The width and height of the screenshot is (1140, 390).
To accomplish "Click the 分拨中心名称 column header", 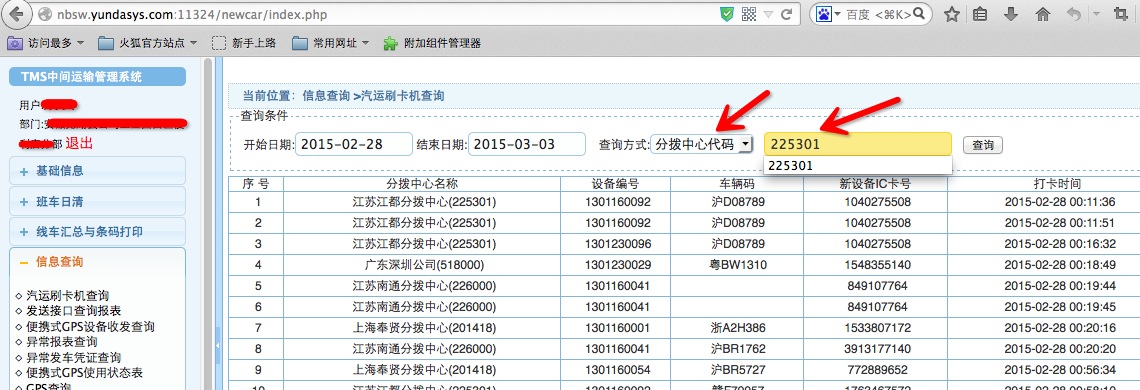I will (x=422, y=183).
